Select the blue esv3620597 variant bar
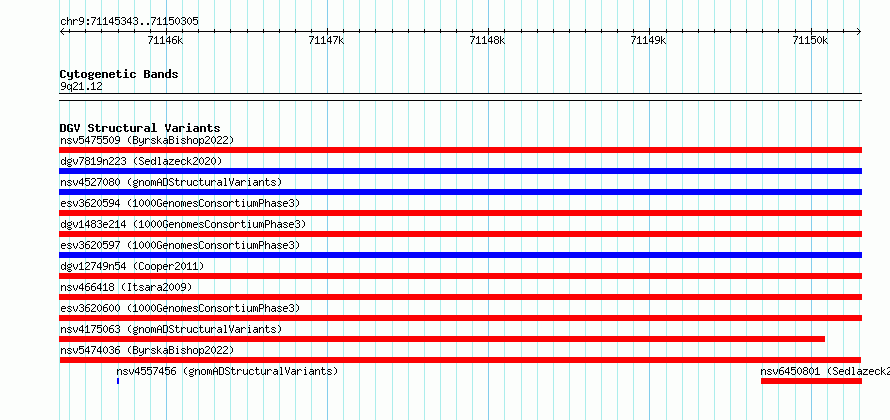This screenshot has width=890, height=420. pos(460,255)
